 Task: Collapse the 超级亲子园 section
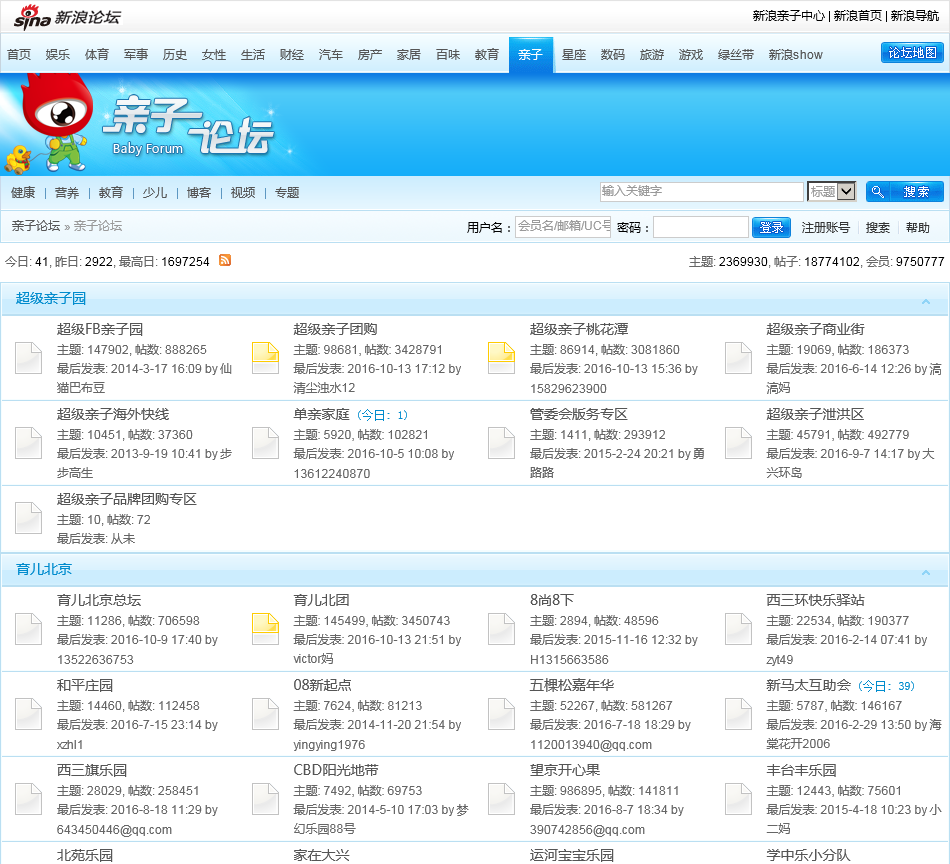926,301
